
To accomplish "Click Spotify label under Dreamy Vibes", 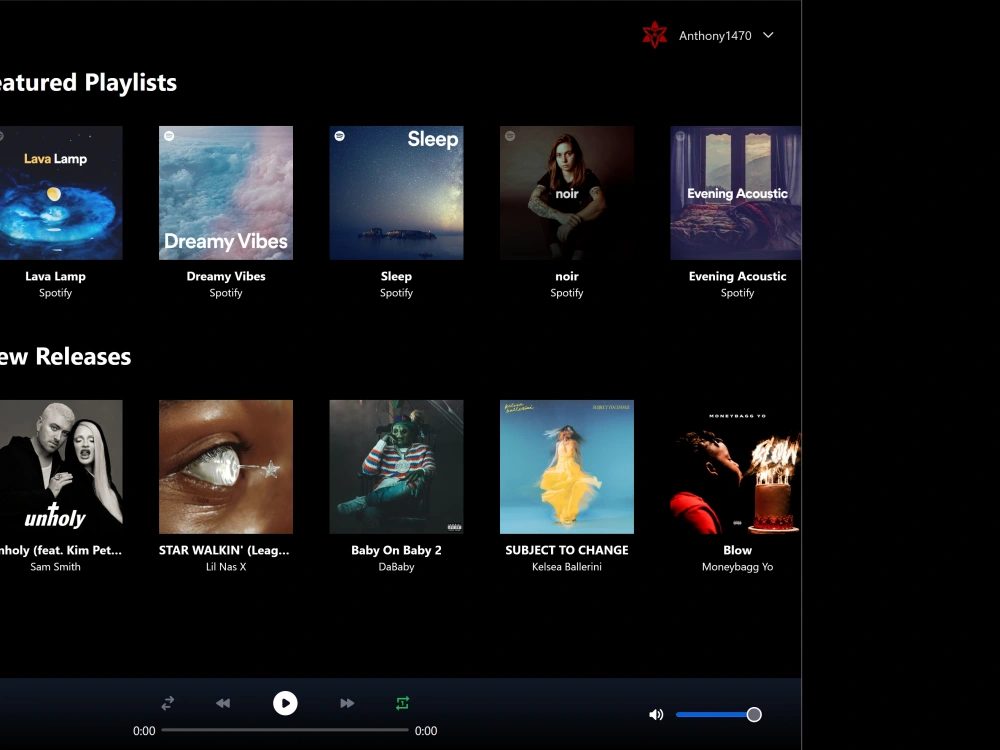I will click(x=226, y=293).
